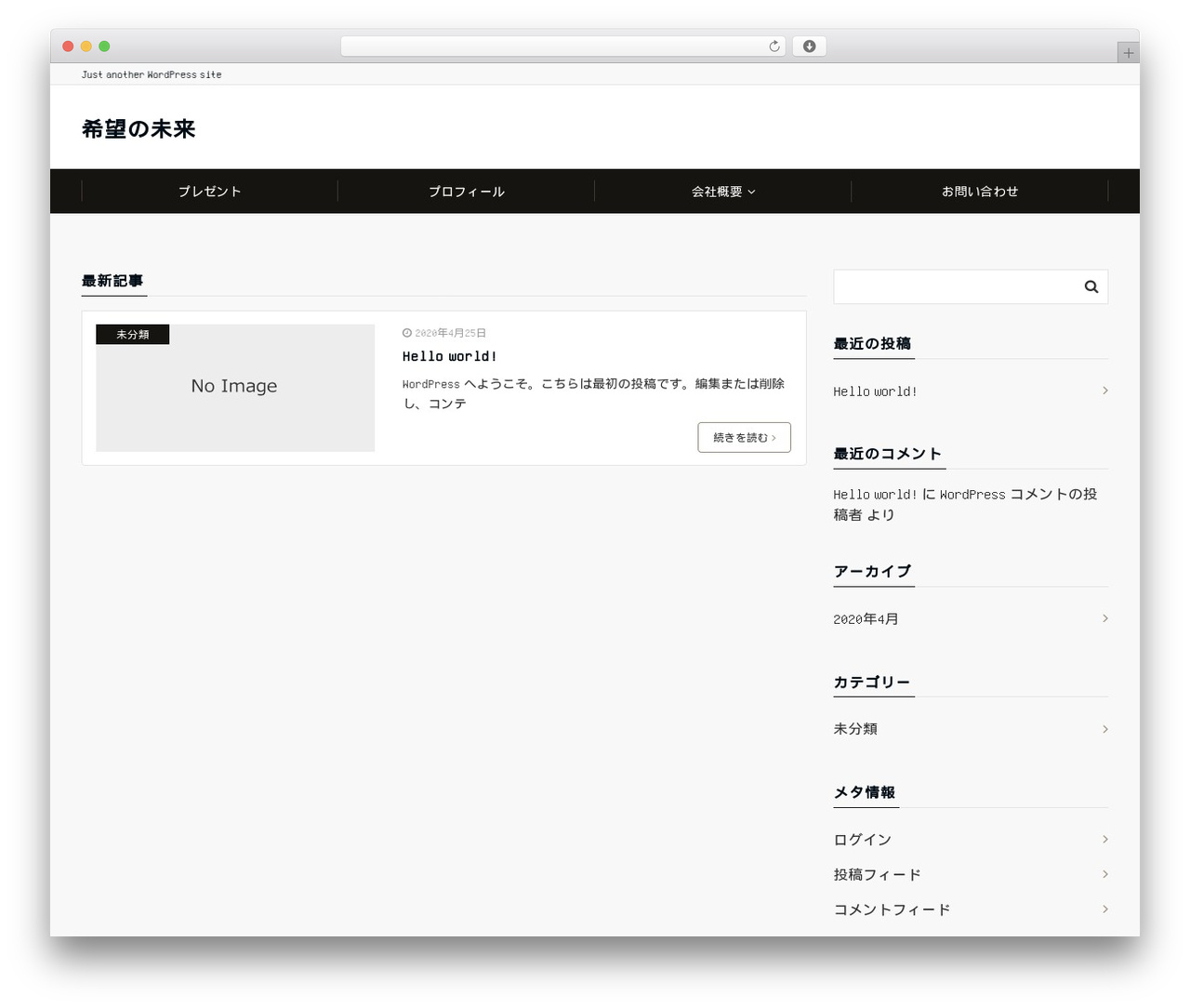Open the site title 希望の未来

(139, 129)
